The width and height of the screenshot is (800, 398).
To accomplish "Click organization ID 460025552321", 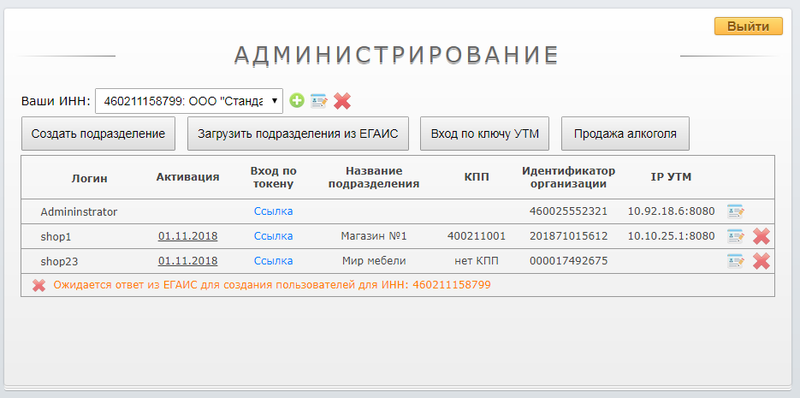I will coord(568,211).
